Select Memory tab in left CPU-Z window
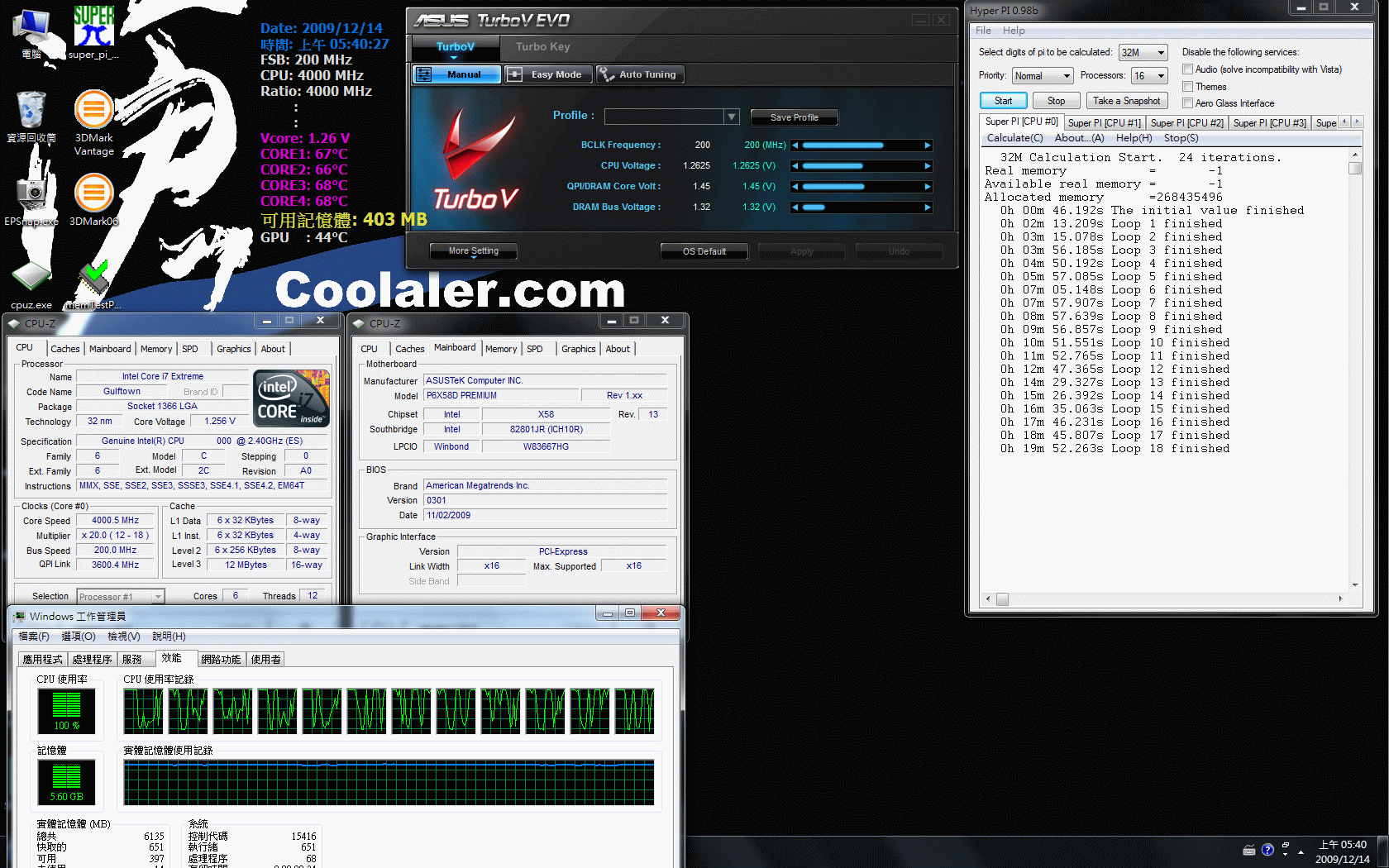Image resolution: width=1389 pixels, height=868 pixels. click(x=156, y=349)
